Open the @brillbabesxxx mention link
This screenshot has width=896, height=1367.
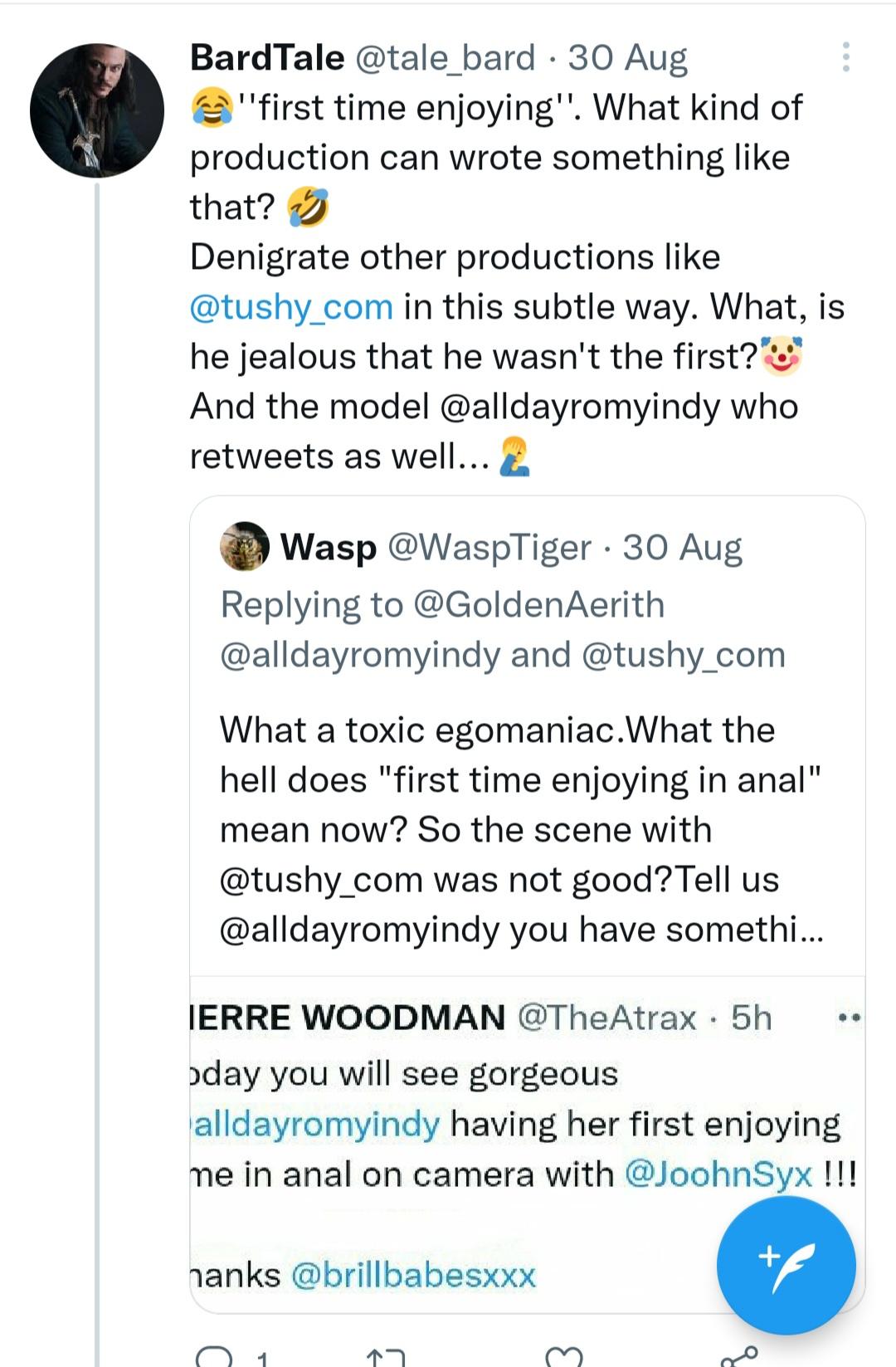413,1275
